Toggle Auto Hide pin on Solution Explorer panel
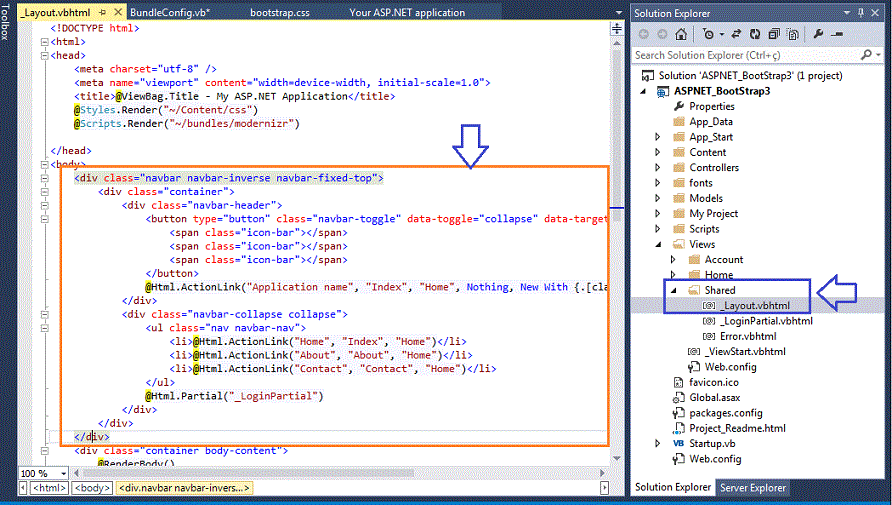 tap(861, 13)
